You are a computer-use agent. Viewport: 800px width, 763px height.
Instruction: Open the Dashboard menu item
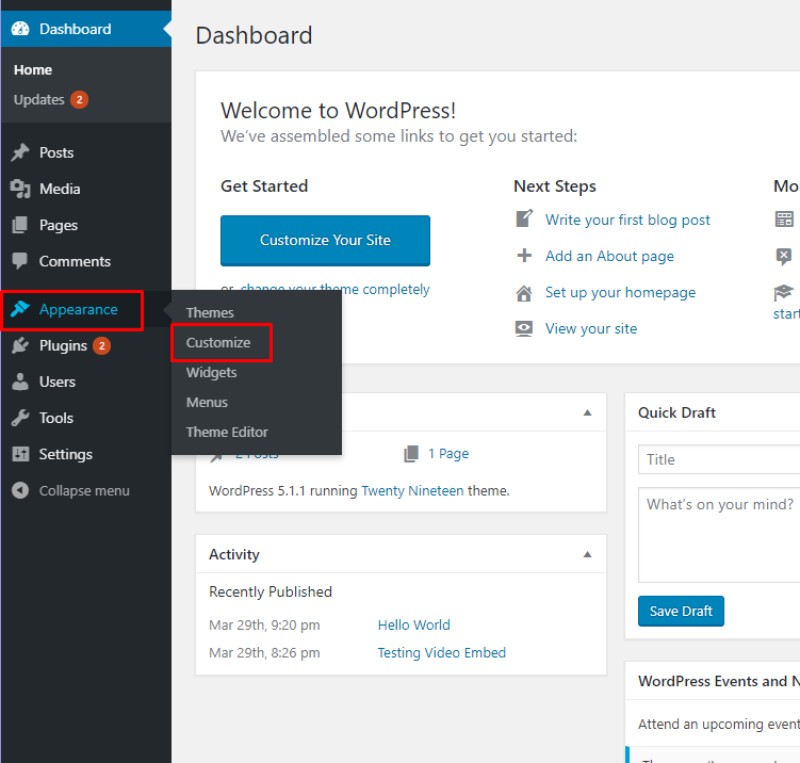pyautogui.click(x=86, y=29)
